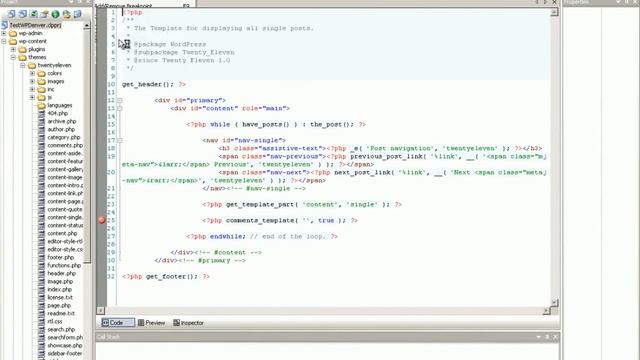Open archive.php in the project tree
This screenshot has width=640, height=360.
click(x=62, y=121)
